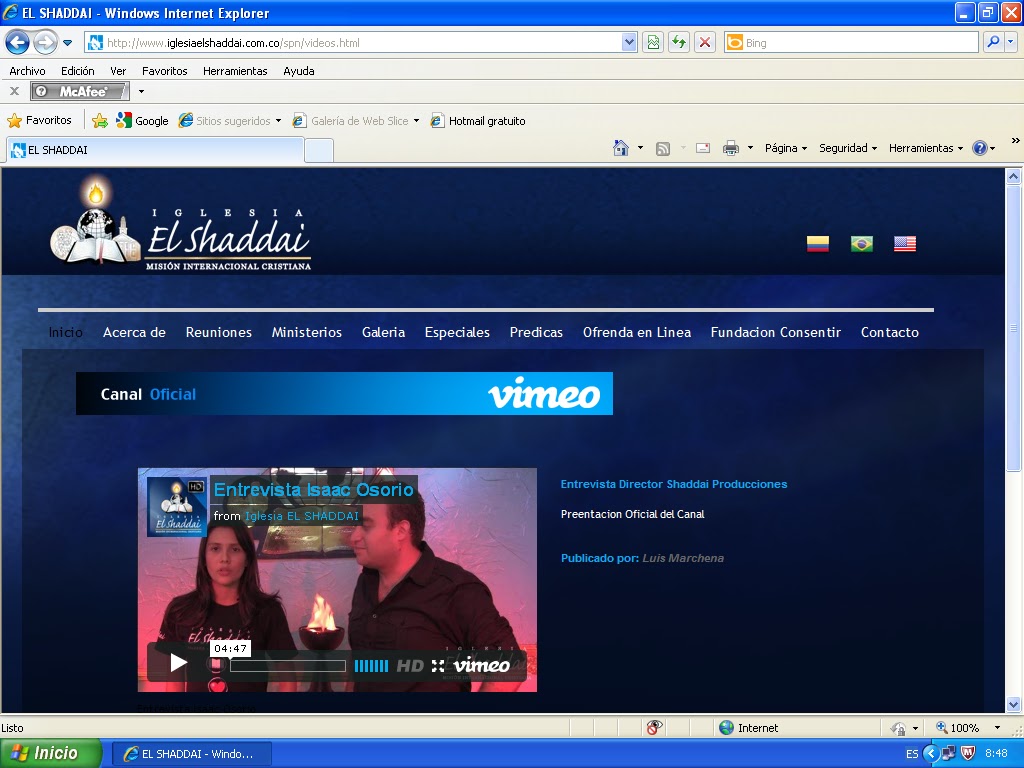The width and height of the screenshot is (1024, 768).
Task: Select the USA flag language icon
Action: point(904,244)
